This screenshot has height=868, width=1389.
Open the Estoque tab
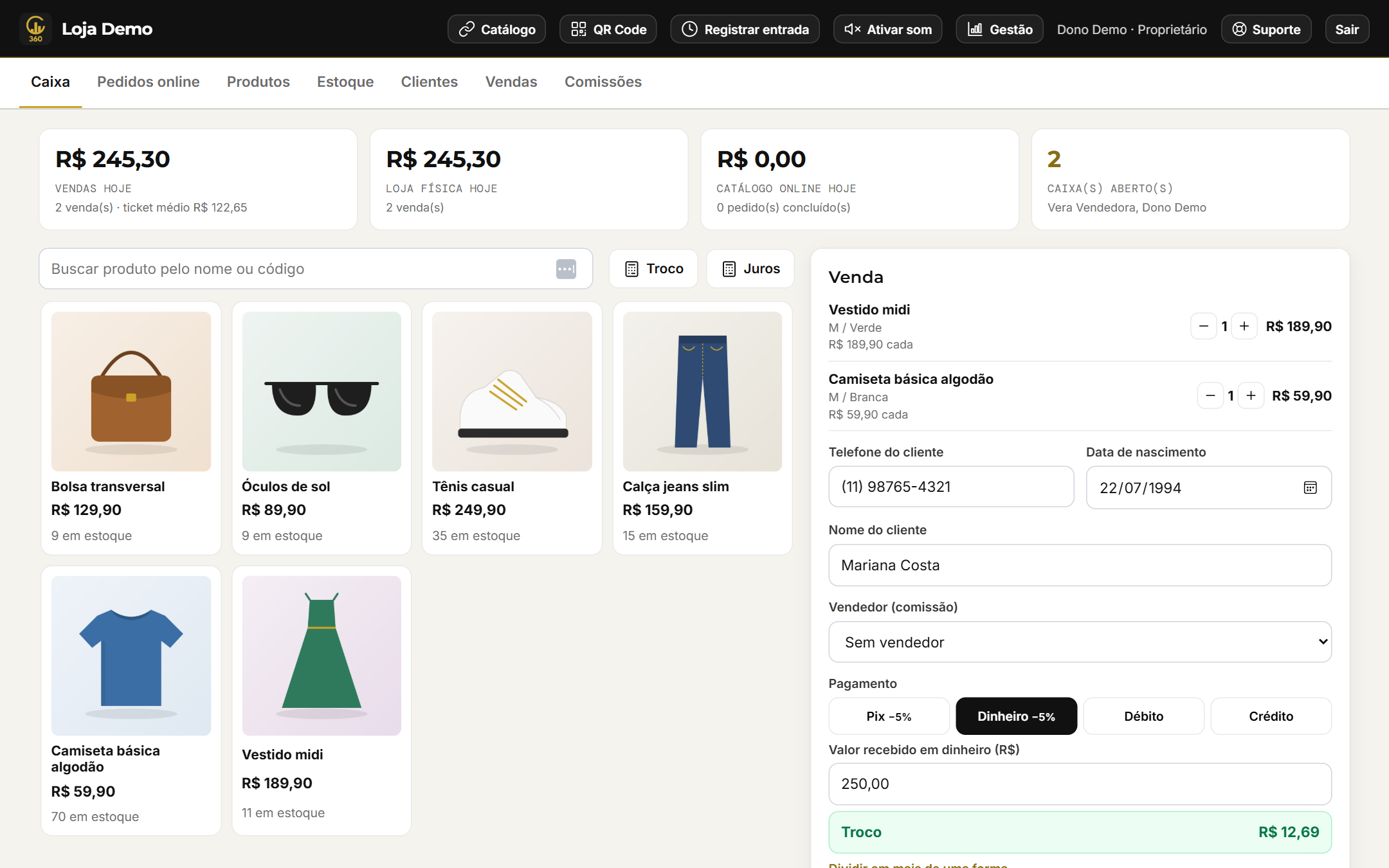pyautogui.click(x=345, y=82)
